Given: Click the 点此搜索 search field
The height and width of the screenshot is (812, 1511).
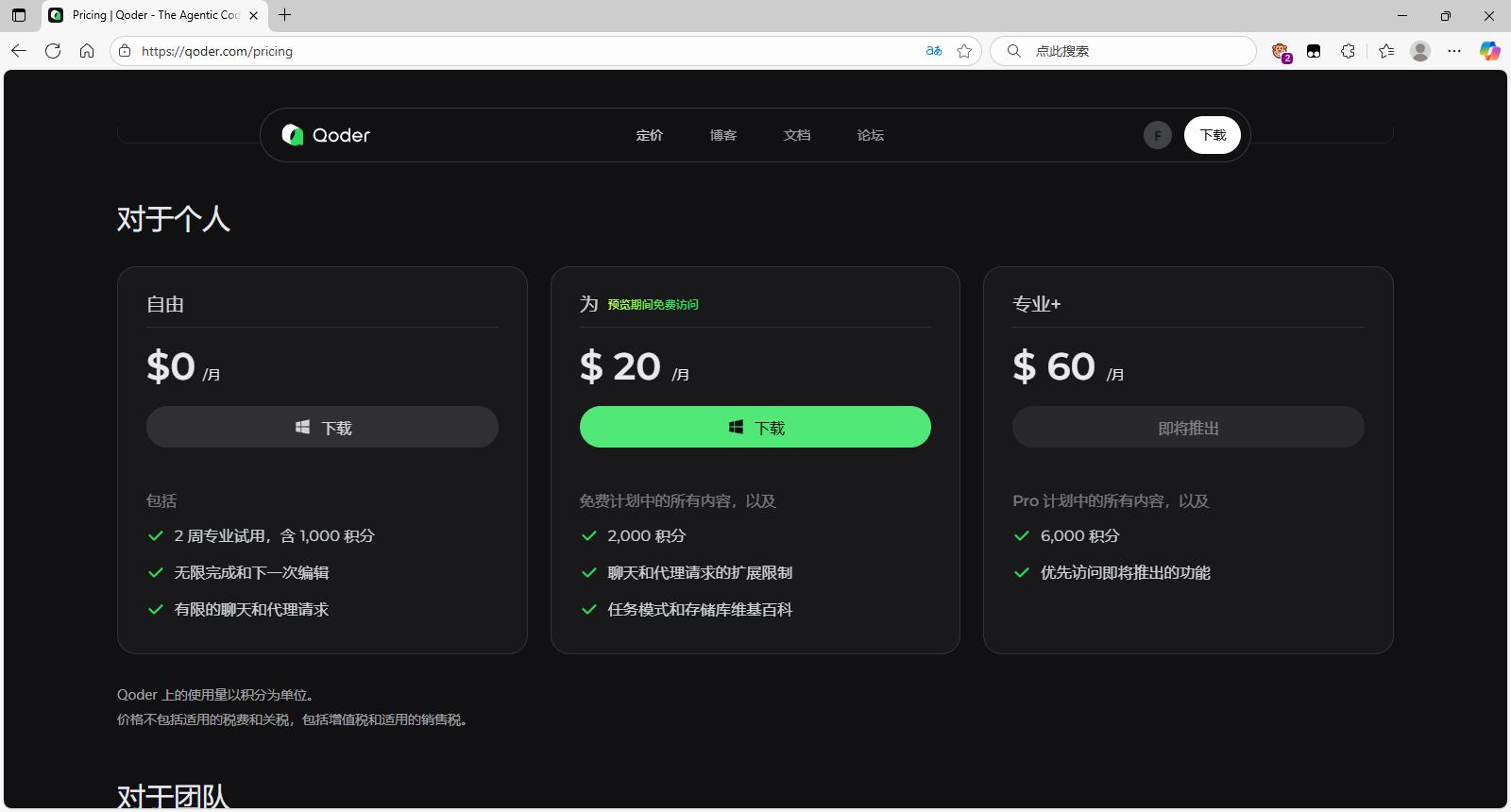Looking at the screenshot, I should point(1124,51).
